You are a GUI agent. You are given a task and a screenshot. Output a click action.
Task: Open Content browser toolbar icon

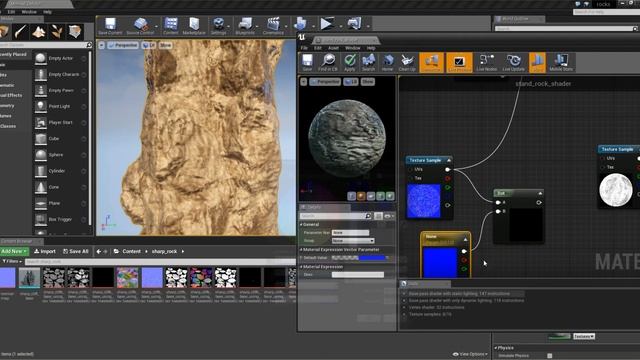click(x=171, y=26)
